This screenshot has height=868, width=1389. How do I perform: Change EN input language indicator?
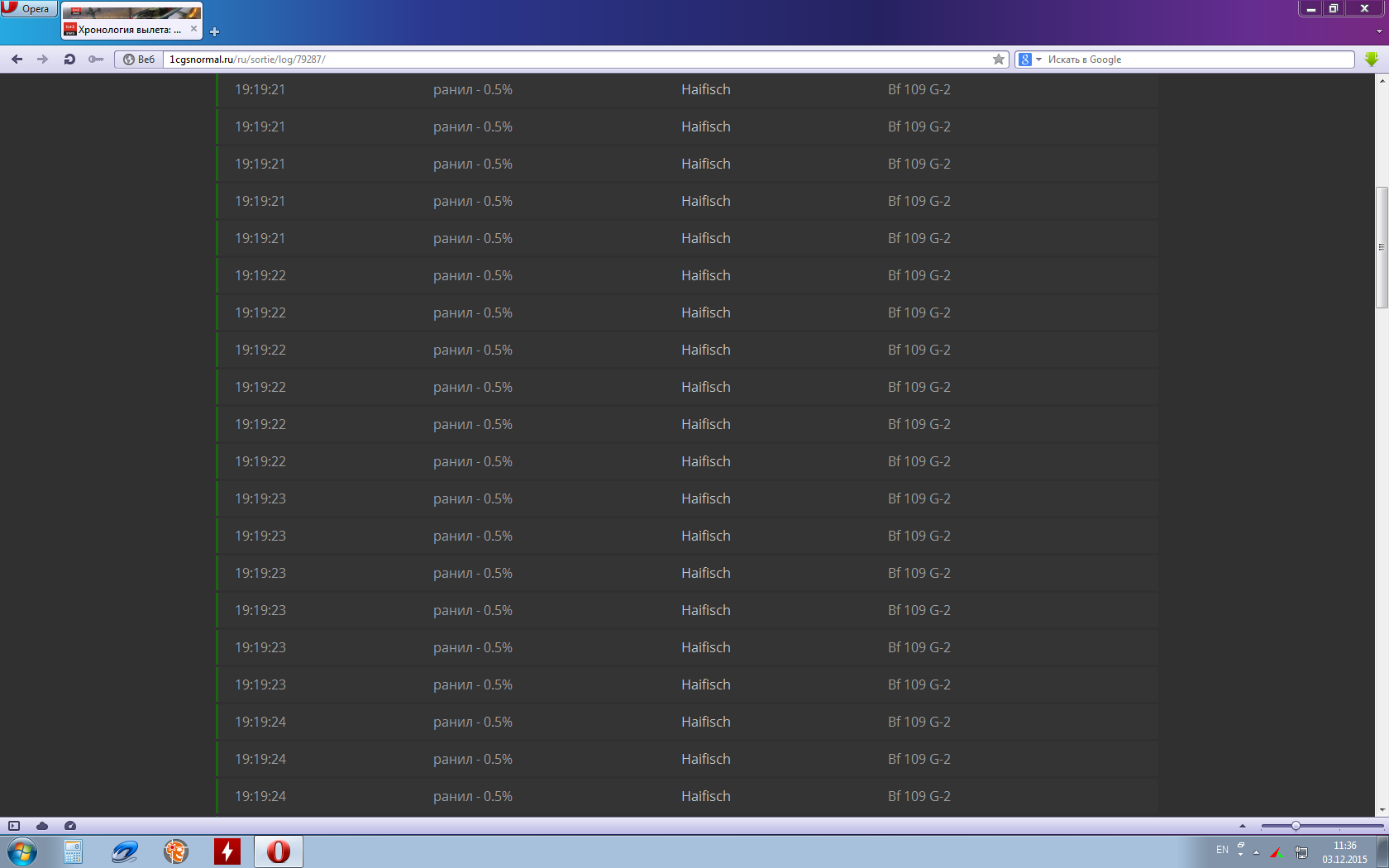point(1222,850)
